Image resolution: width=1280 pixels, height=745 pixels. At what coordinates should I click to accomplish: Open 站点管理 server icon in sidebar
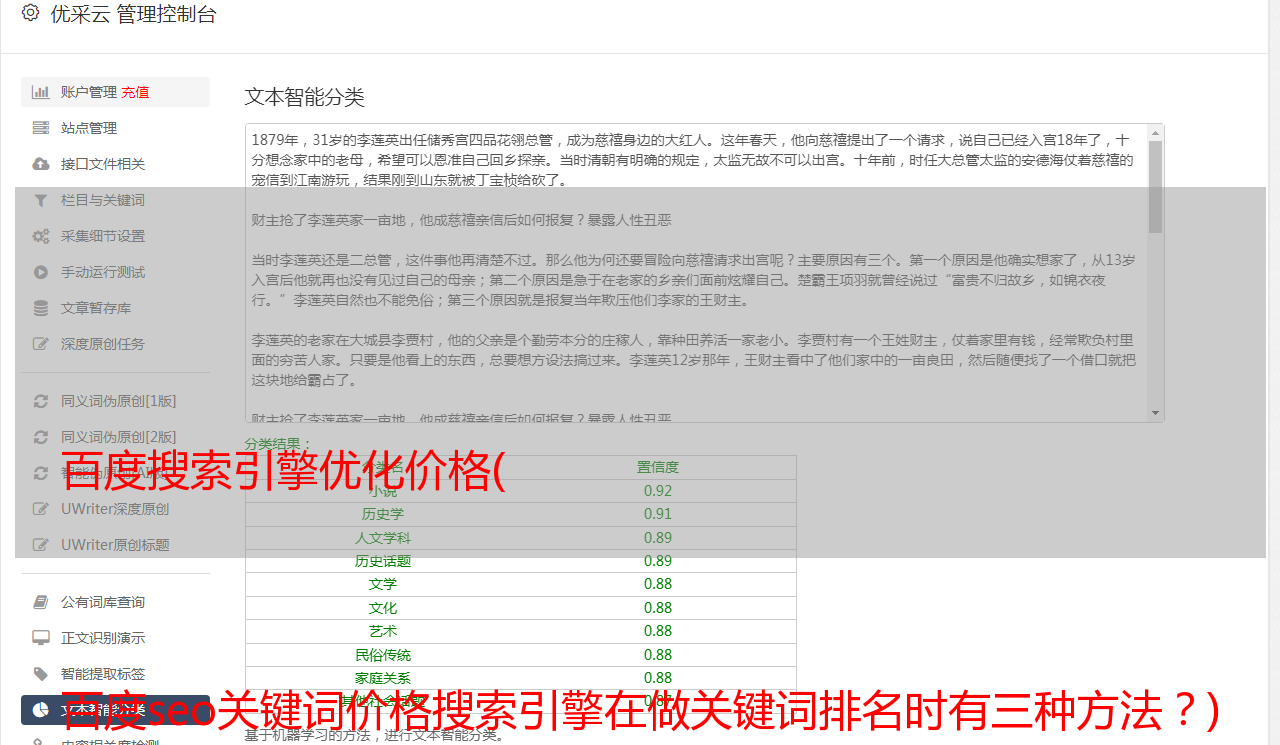coord(41,128)
